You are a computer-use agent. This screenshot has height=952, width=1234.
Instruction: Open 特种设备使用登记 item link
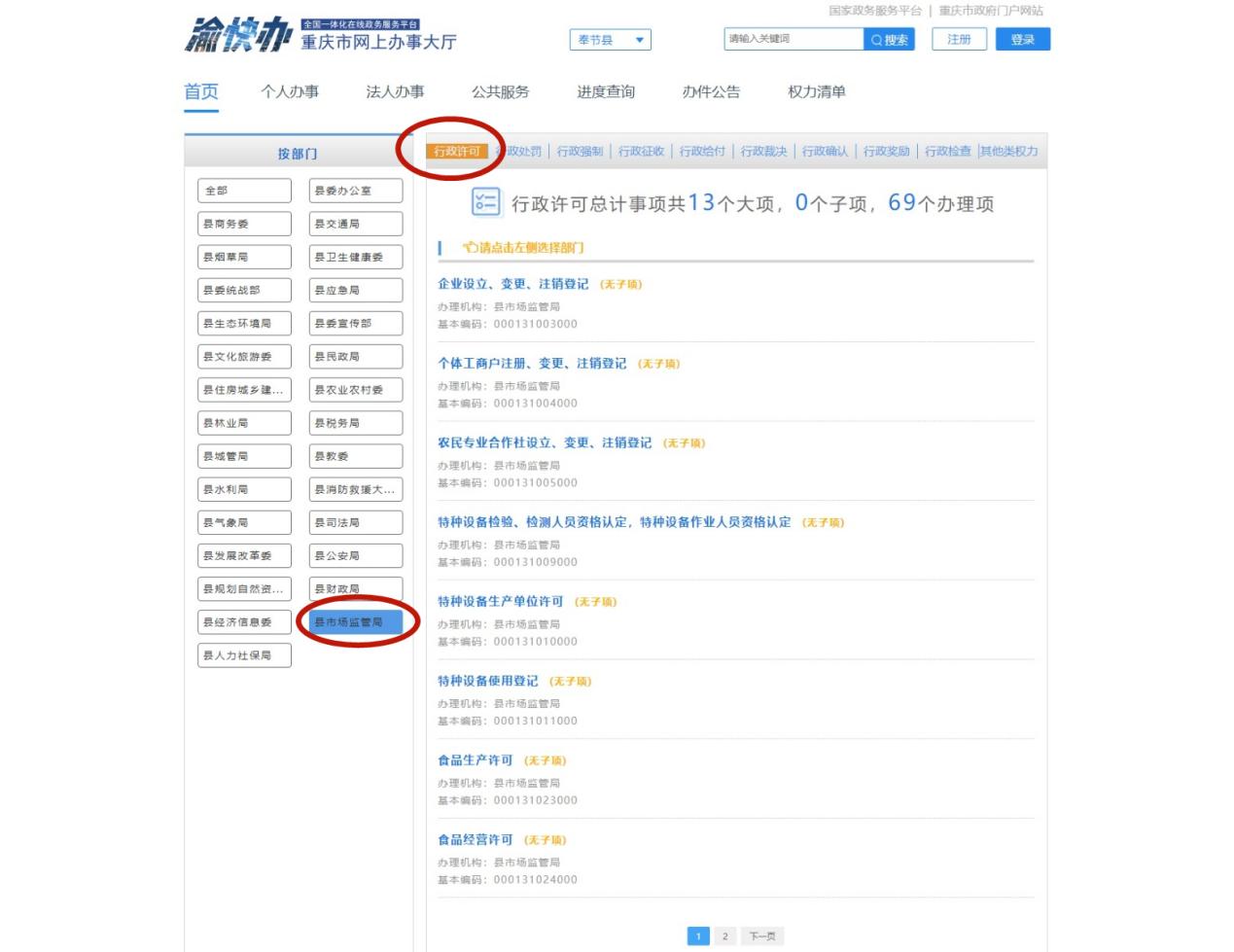[x=487, y=681]
